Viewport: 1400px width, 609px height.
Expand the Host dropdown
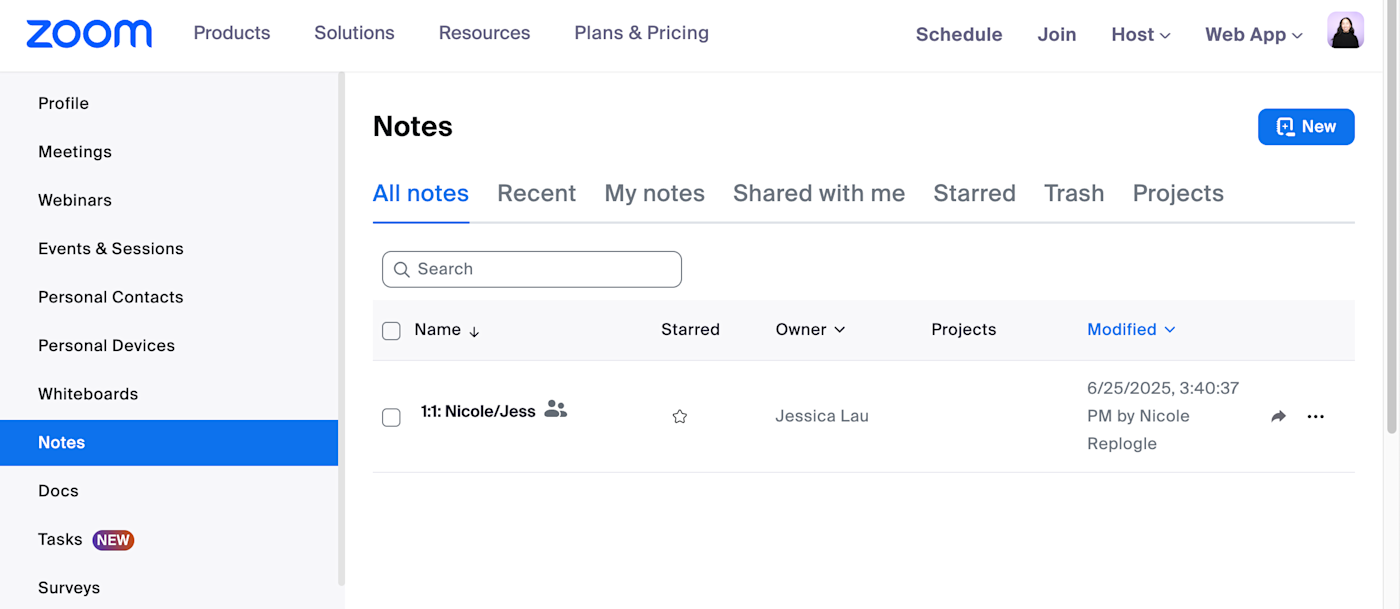1141,34
